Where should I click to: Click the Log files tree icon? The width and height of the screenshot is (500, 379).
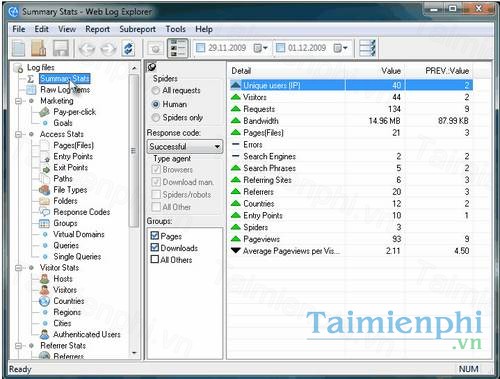[x=18, y=68]
